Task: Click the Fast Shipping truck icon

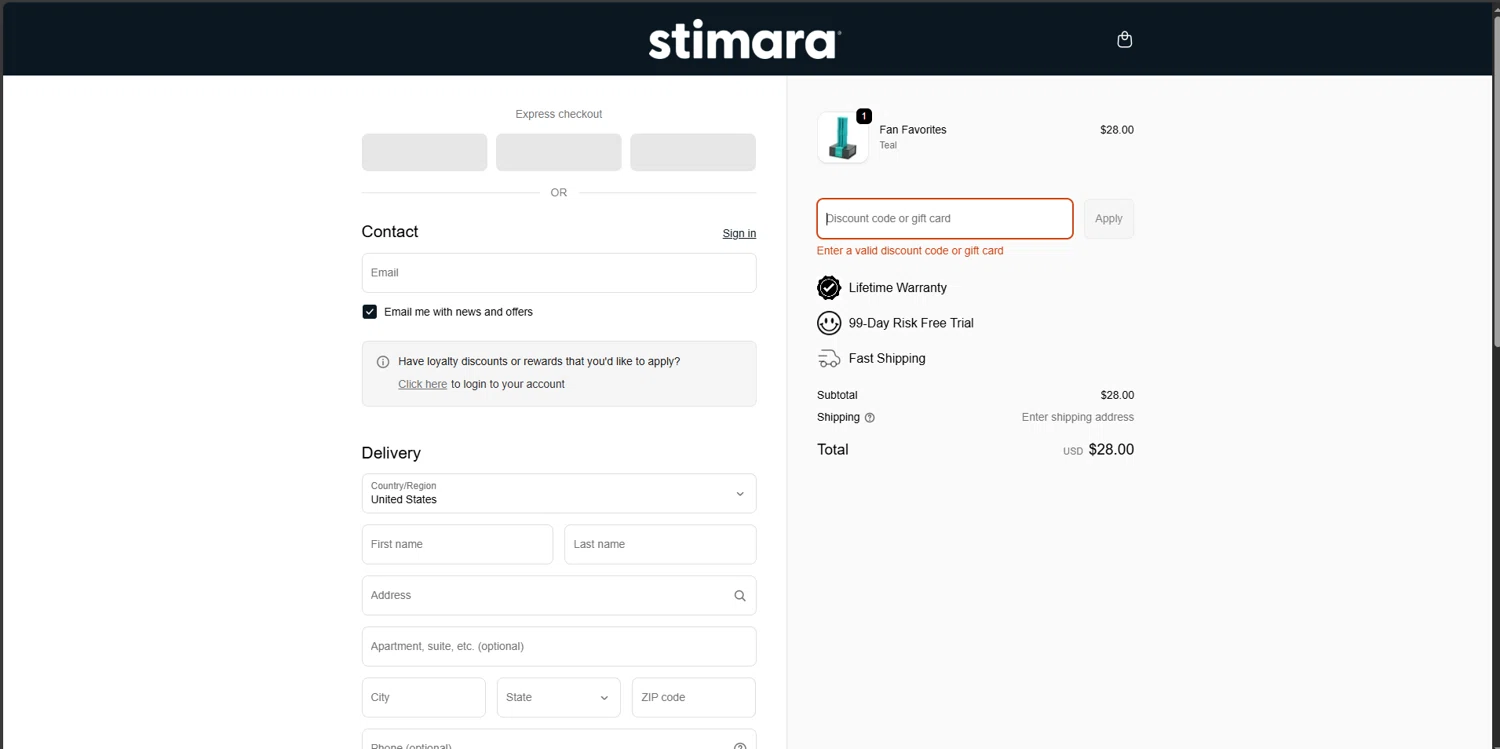Action: point(829,358)
